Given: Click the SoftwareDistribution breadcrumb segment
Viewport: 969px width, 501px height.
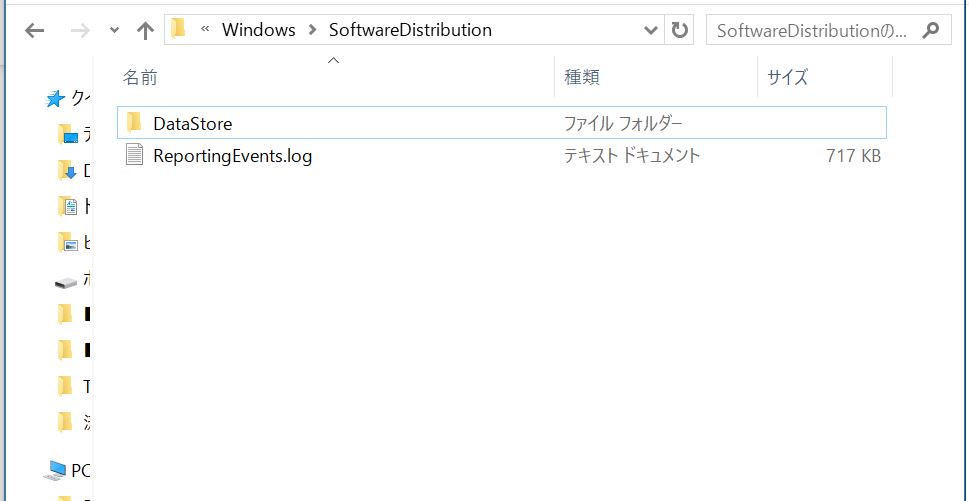Looking at the screenshot, I should (x=410, y=30).
